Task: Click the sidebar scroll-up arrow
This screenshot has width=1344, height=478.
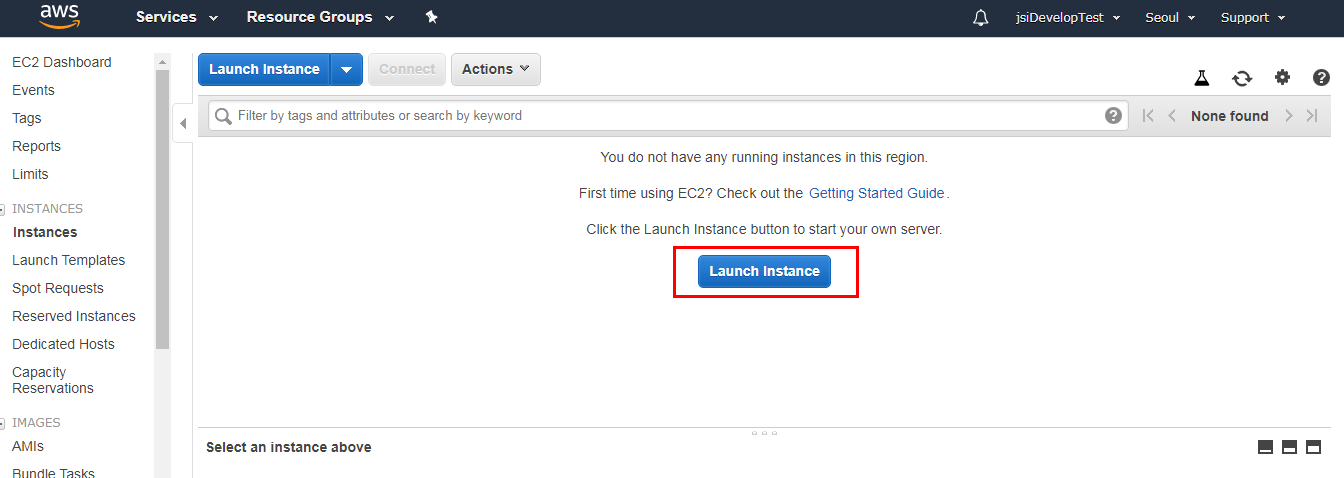Action: (163, 62)
